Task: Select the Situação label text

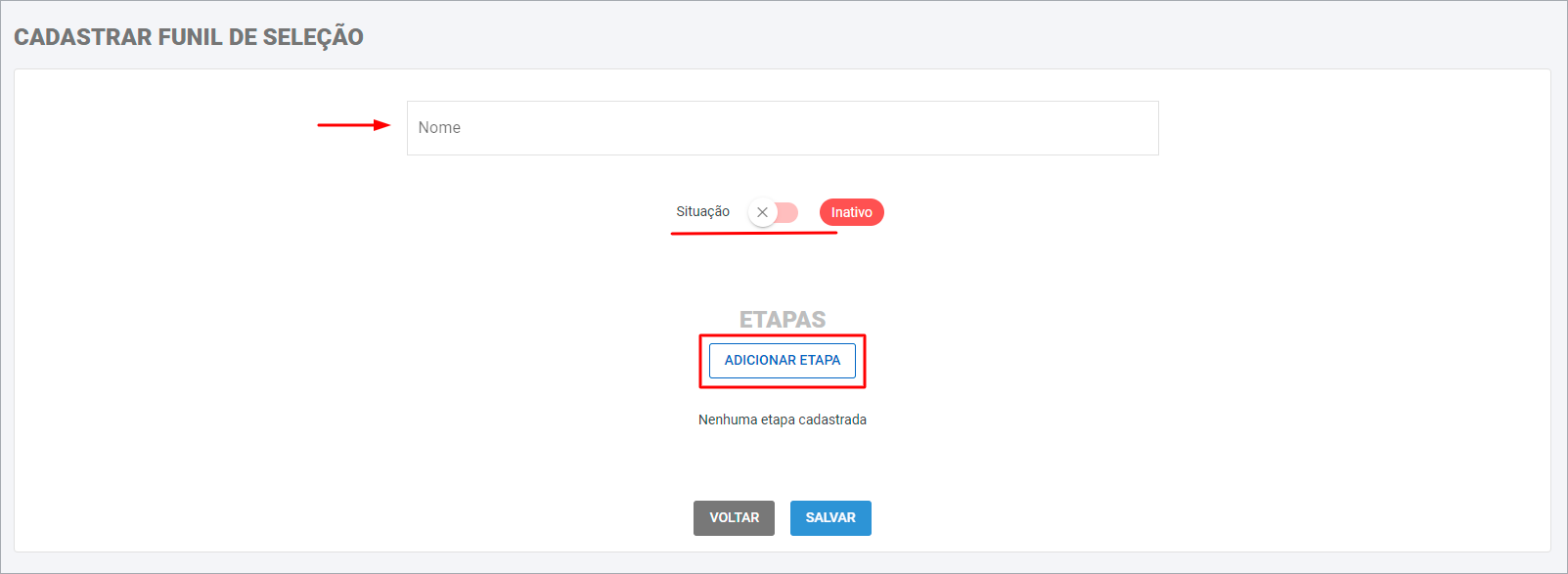Action: 702,211
